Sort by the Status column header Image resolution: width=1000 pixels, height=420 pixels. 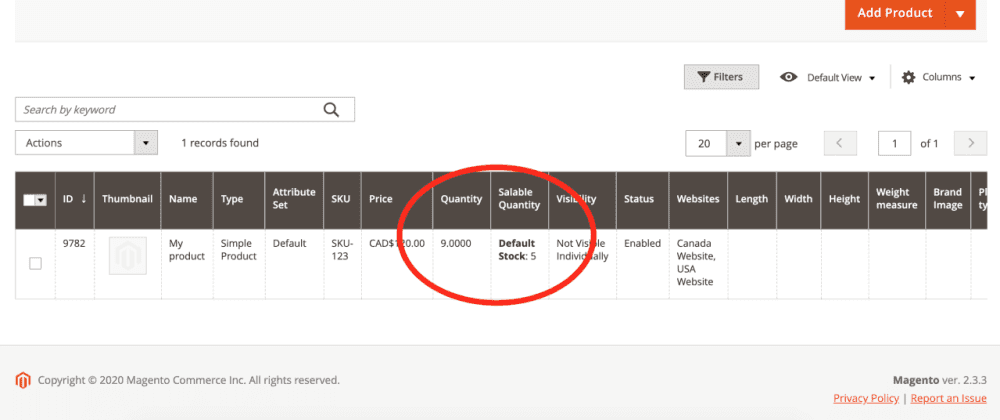(642, 199)
